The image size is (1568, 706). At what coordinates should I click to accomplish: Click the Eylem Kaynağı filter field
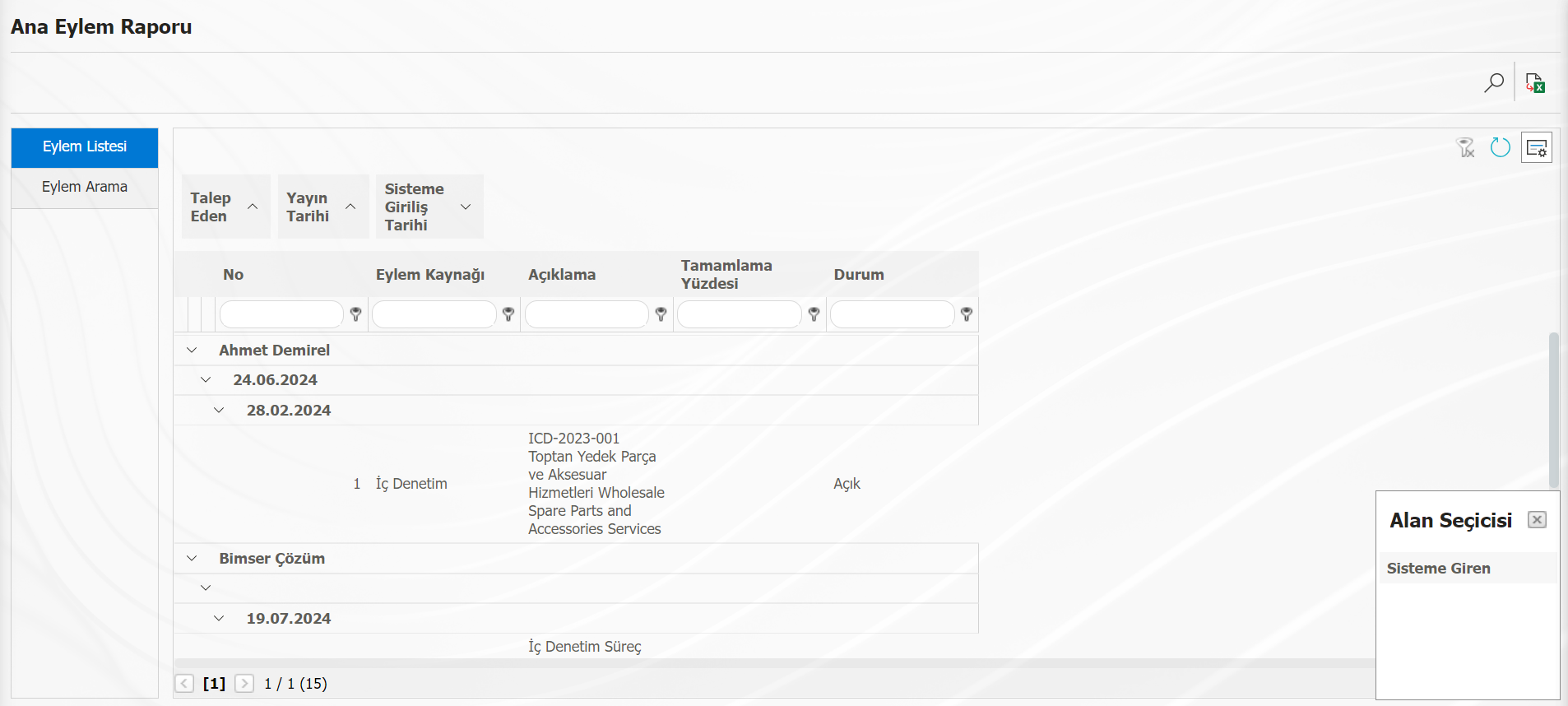[x=434, y=314]
